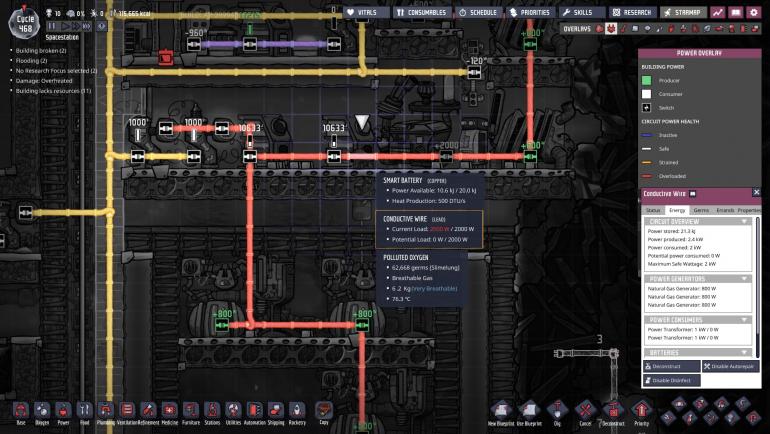
Task: Collapse the Batteries section
Action: coord(698,353)
